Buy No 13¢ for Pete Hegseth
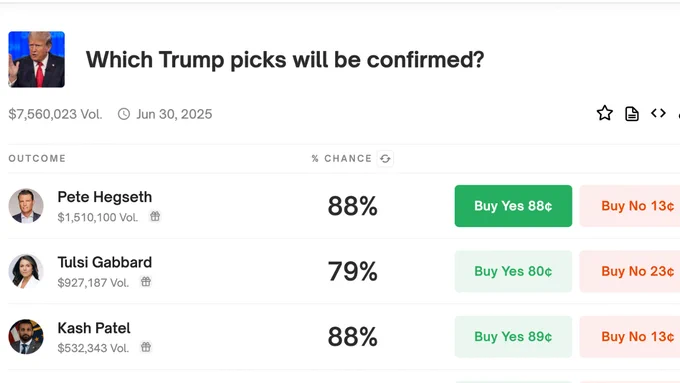680x383 pixels. coord(630,206)
